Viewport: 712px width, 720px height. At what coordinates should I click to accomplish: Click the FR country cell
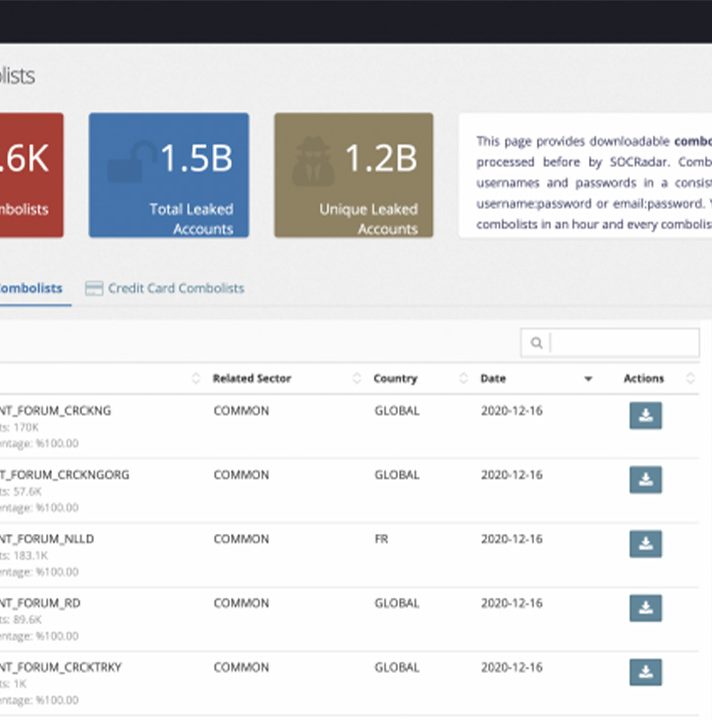[381, 539]
